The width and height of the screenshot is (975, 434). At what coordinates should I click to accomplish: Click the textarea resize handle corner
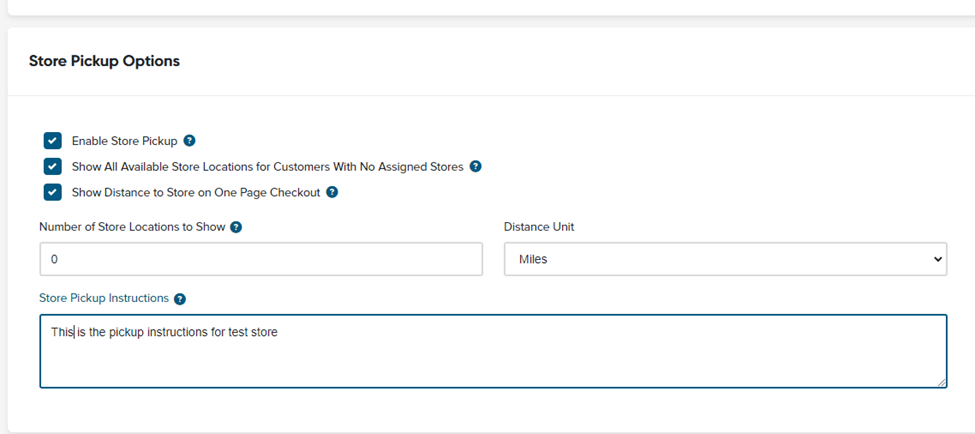click(942, 383)
